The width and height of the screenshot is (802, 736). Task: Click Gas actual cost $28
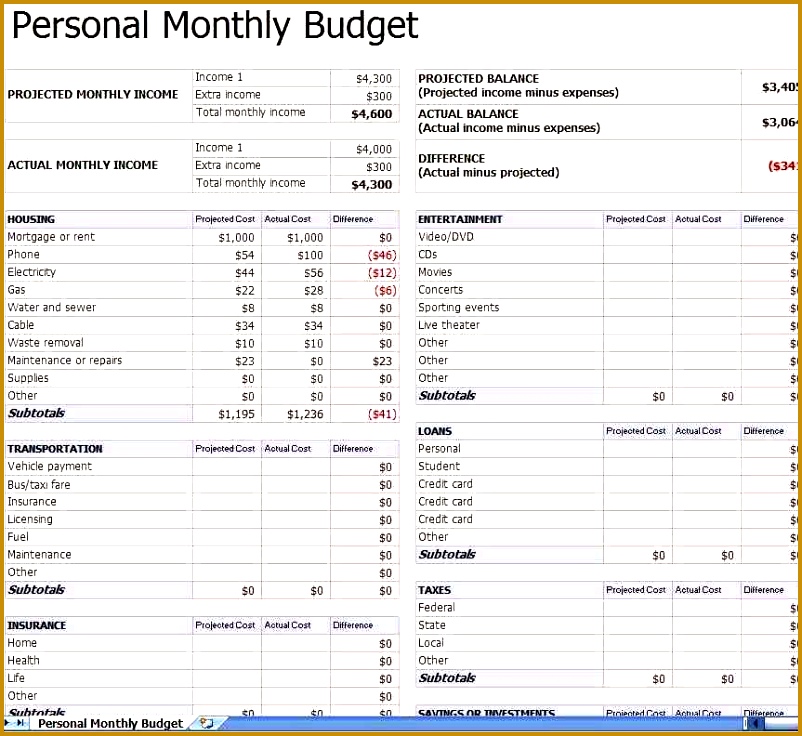coord(314,291)
